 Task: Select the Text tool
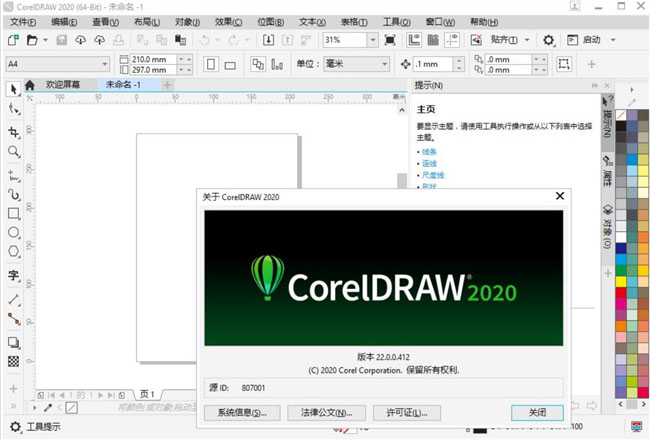(14, 275)
